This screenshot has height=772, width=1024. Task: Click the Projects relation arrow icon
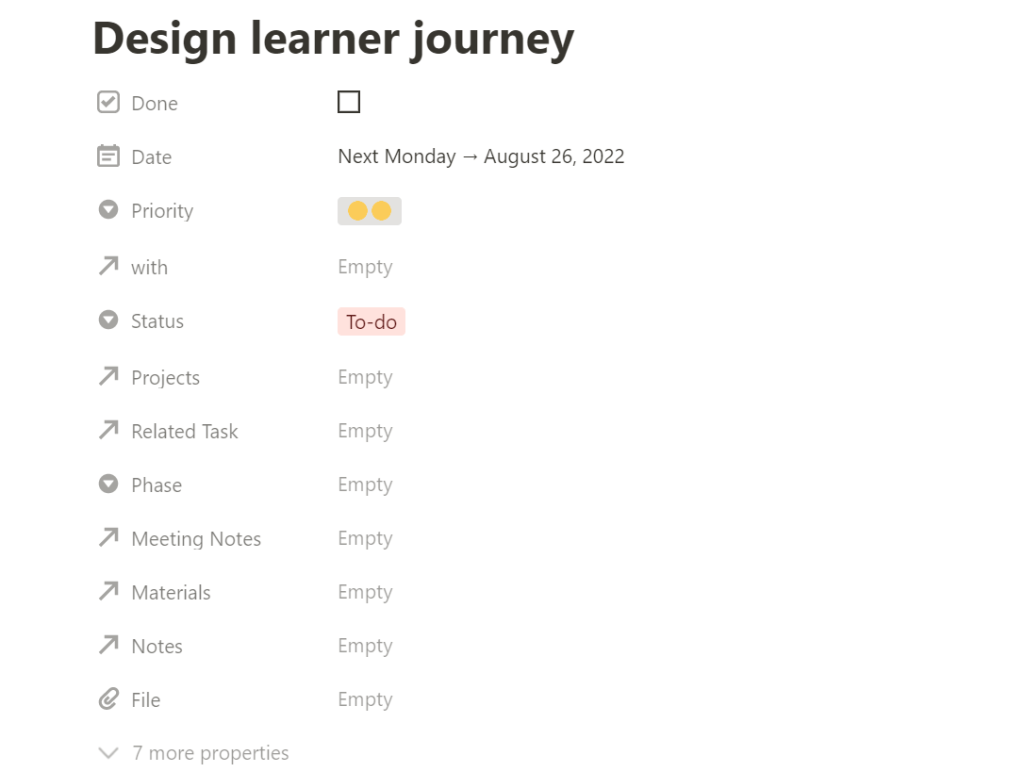tap(108, 377)
